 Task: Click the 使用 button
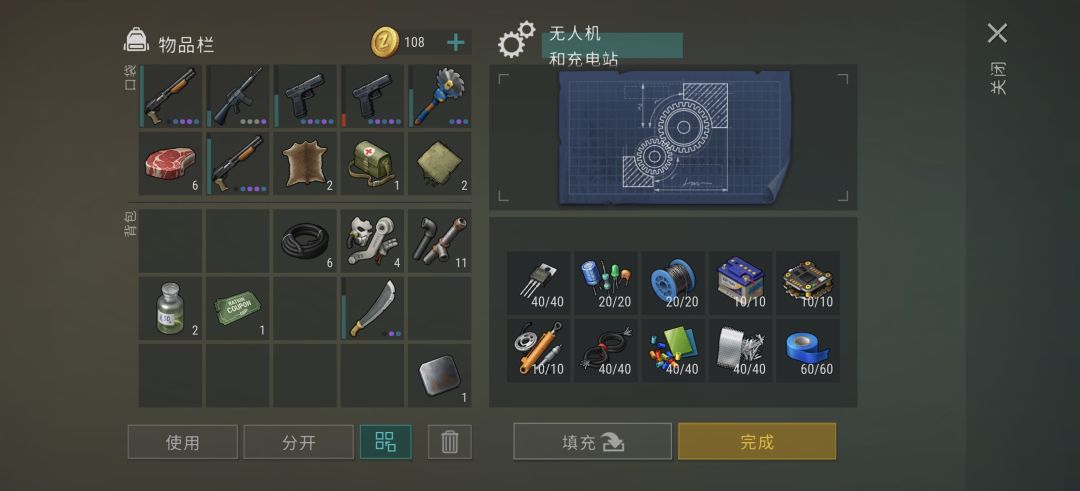(x=183, y=442)
